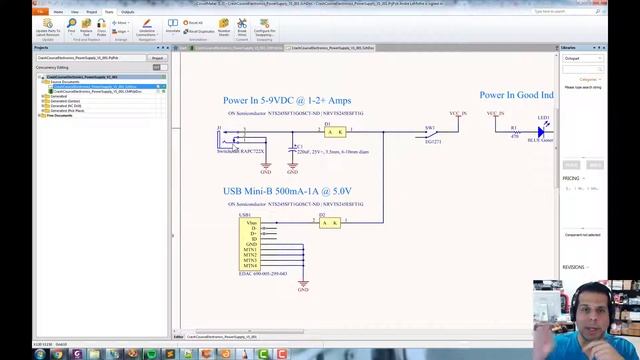Switch to the Outputs ribbon tab
The width and height of the screenshot is (640, 360).
127,12
